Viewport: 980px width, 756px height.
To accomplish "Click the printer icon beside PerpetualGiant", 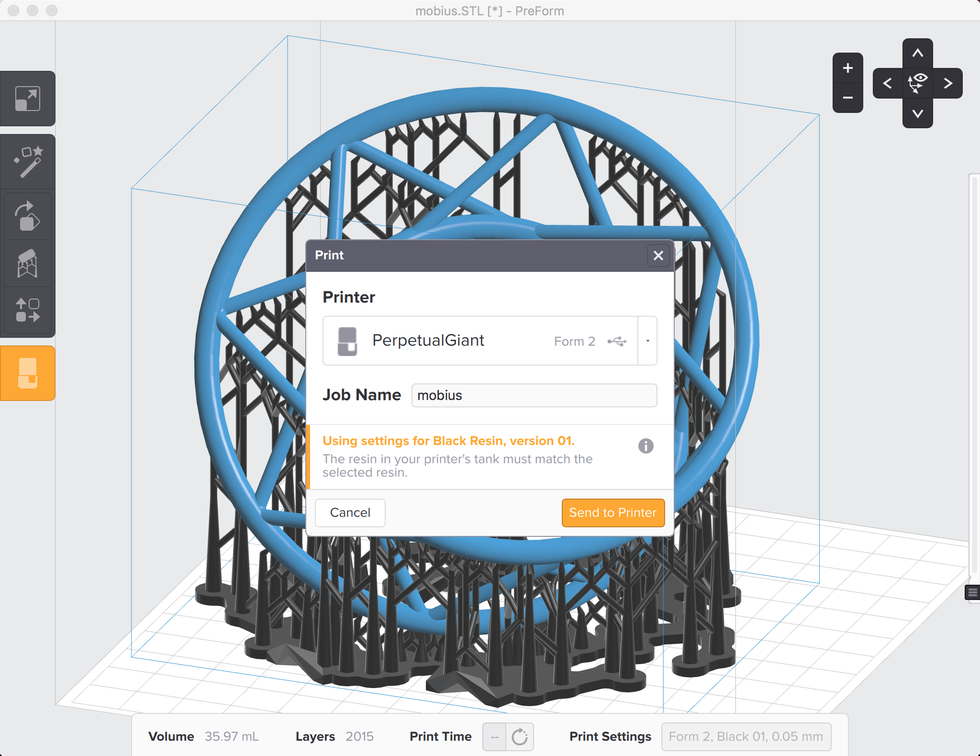I will point(347,341).
